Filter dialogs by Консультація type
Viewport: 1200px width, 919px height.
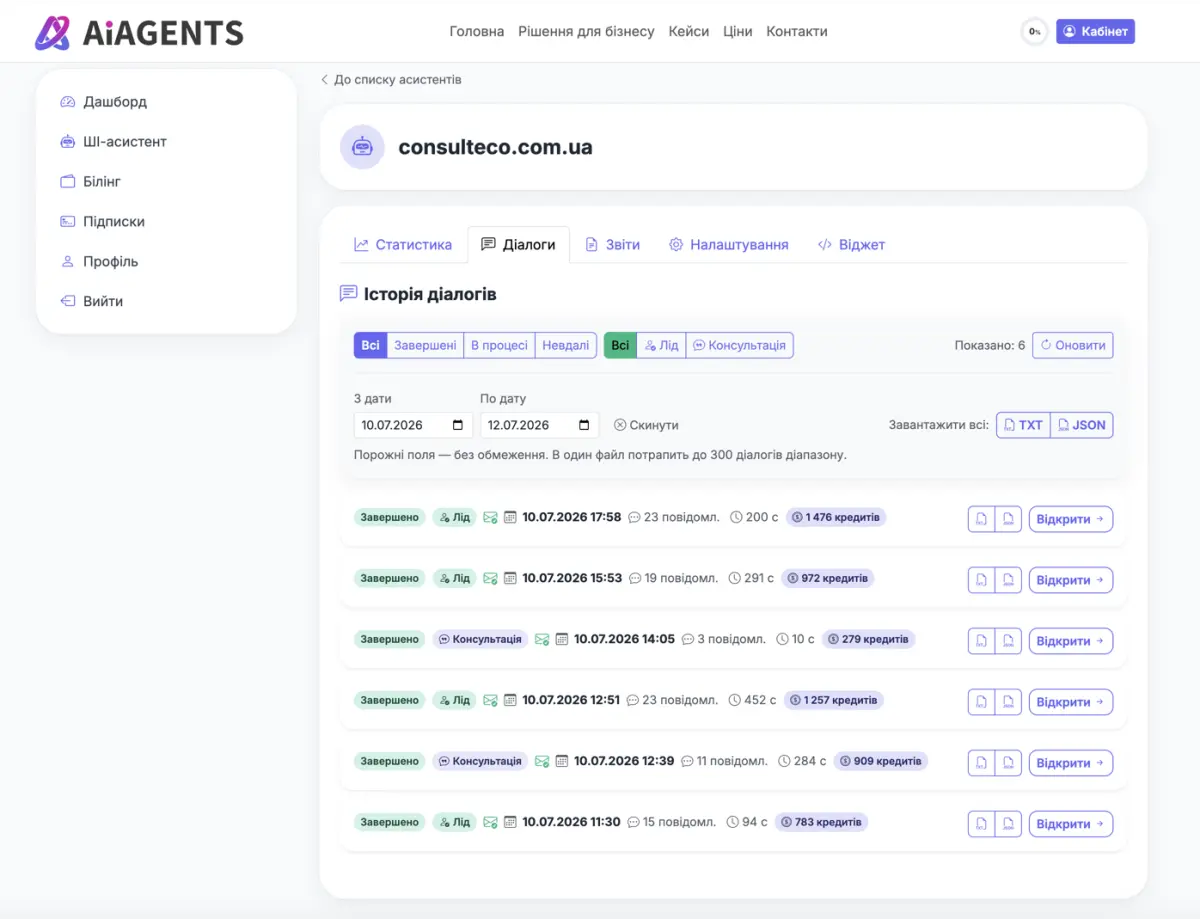tap(739, 346)
